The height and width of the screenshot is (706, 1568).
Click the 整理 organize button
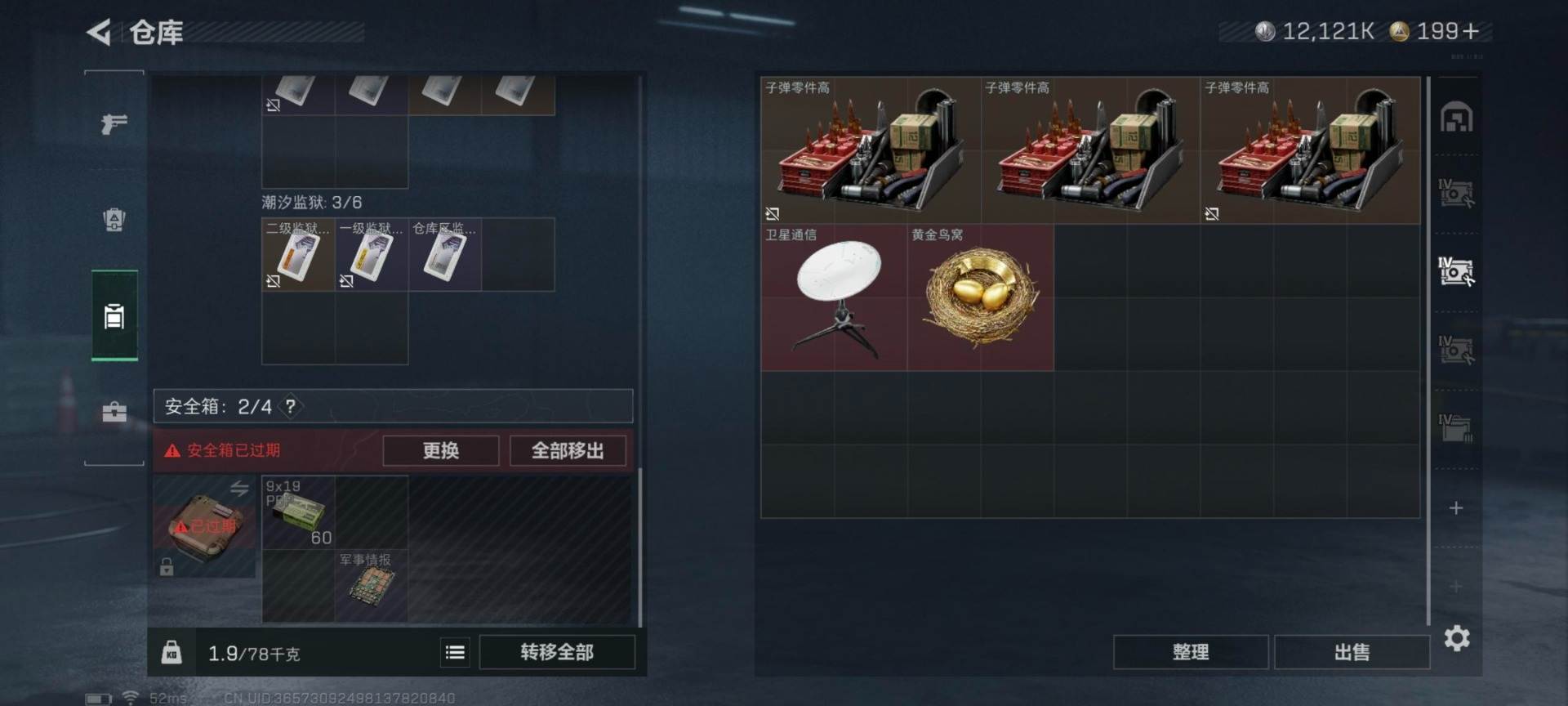coord(1191,652)
